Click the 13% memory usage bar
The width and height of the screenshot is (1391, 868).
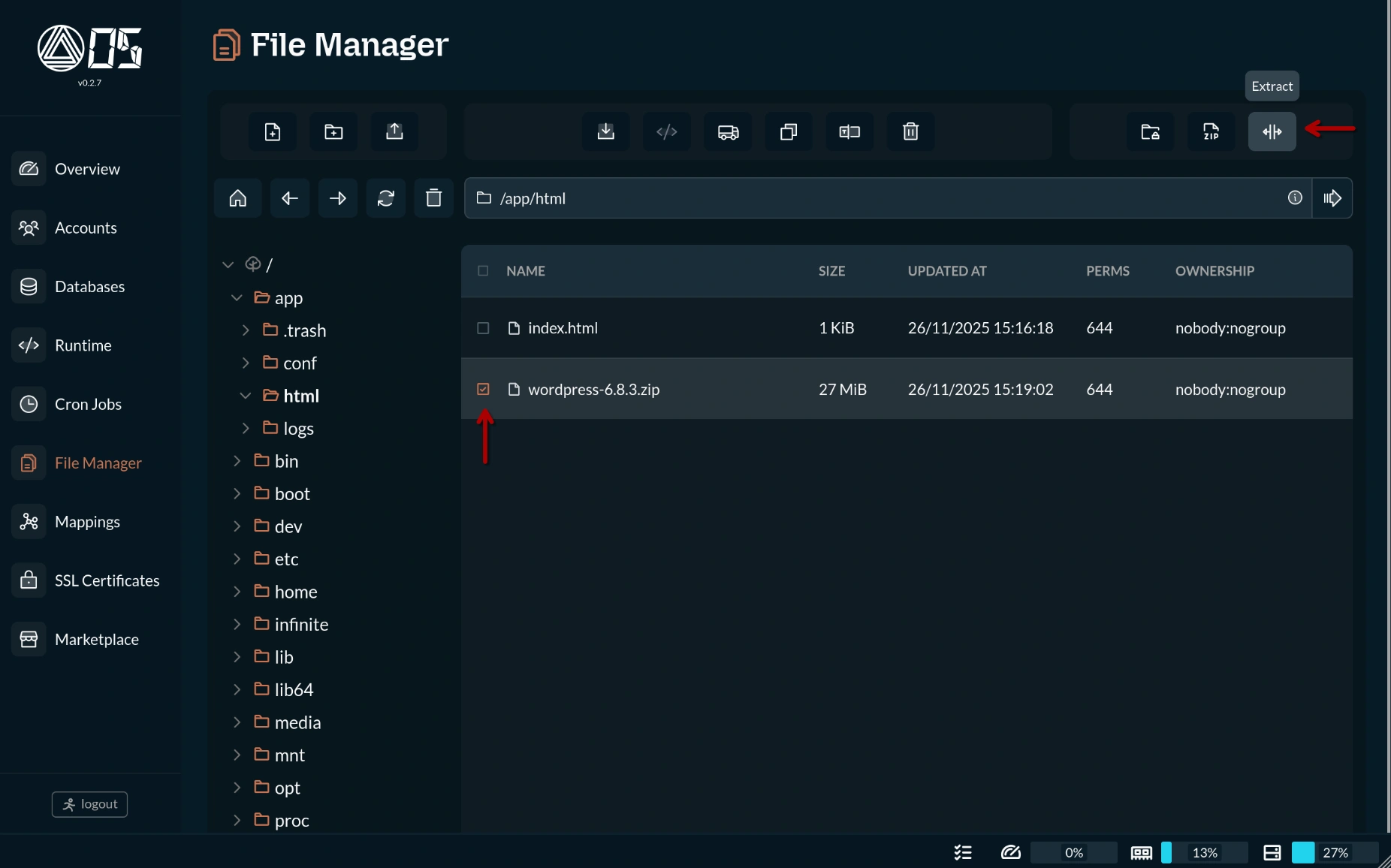(x=1204, y=852)
